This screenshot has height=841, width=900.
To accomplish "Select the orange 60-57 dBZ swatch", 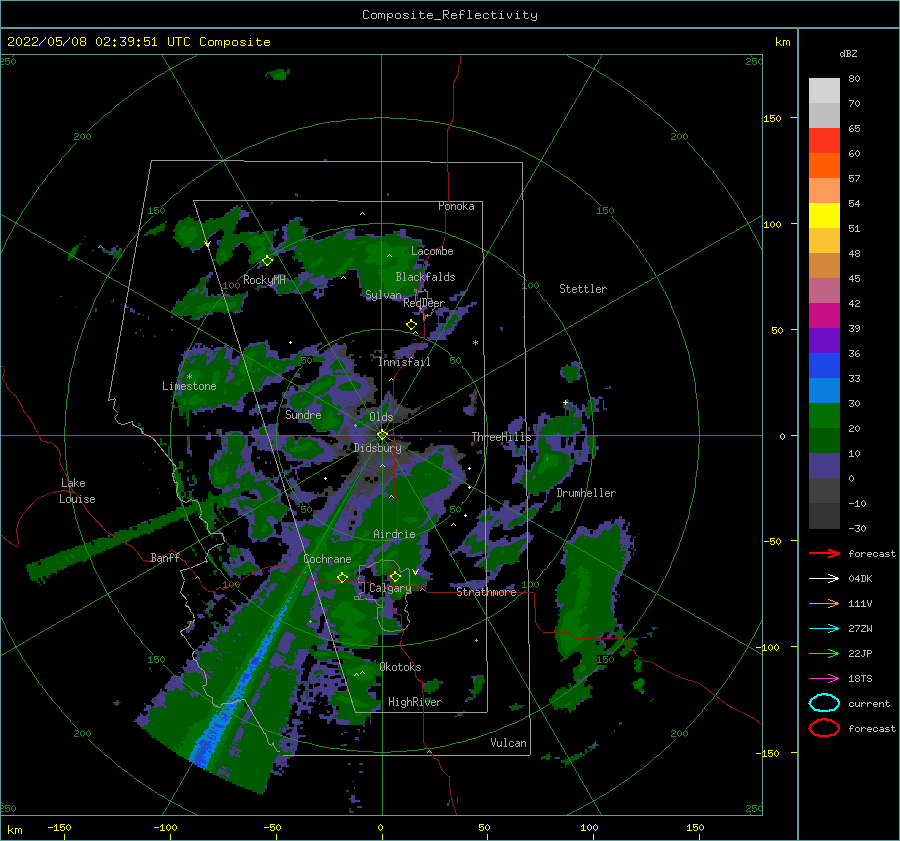I will coord(824,166).
